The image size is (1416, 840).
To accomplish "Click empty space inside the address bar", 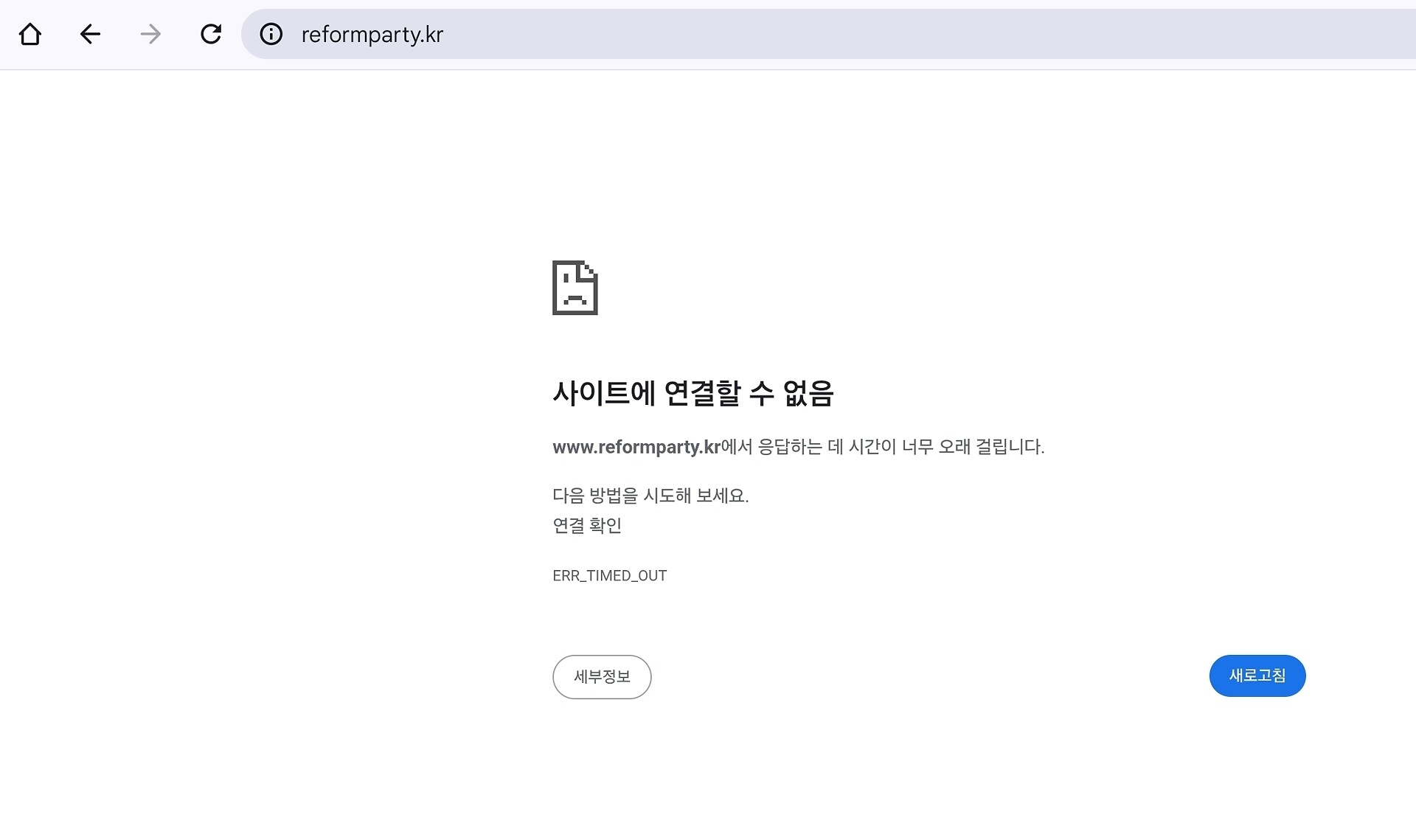I will tap(885, 34).
